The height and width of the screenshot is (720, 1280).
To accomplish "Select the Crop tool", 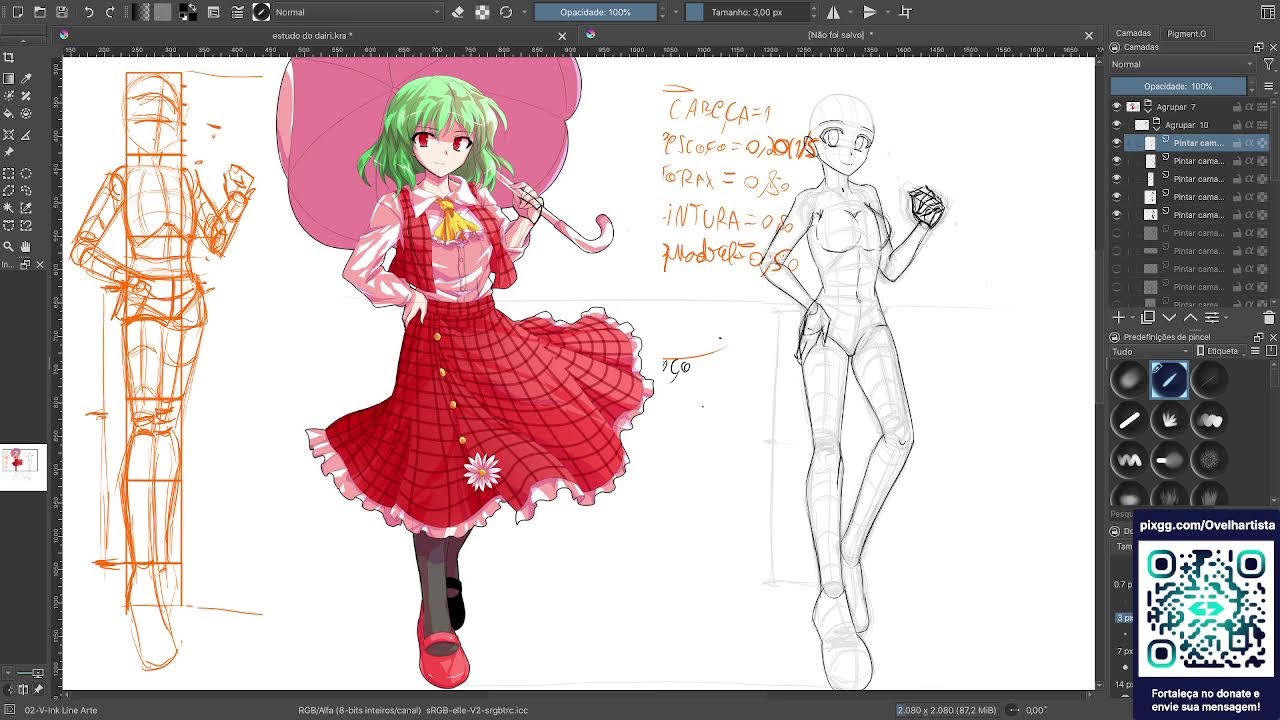I will 9,58.
